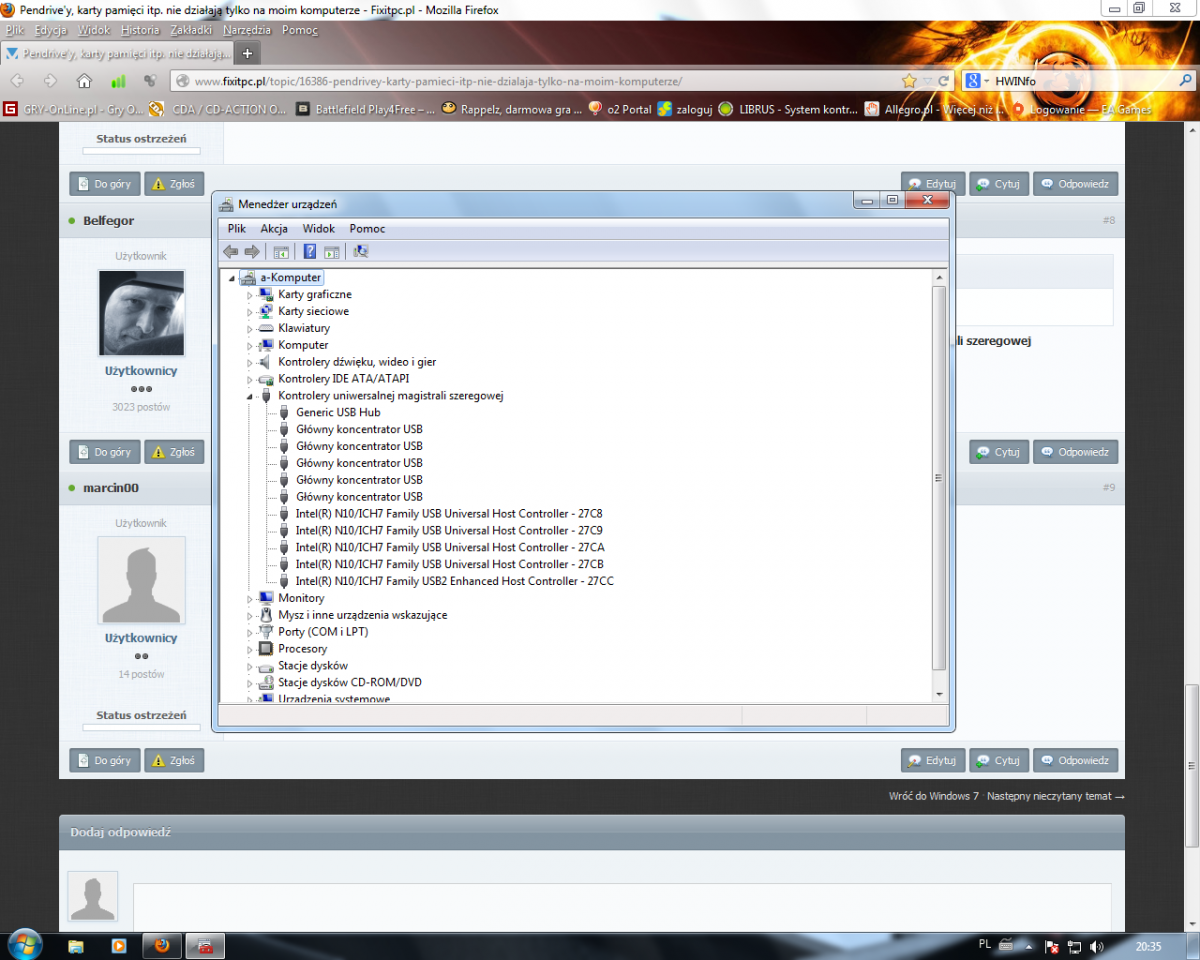Click the bottom Edytuj button
The image size is (1200, 960).
tap(933, 760)
